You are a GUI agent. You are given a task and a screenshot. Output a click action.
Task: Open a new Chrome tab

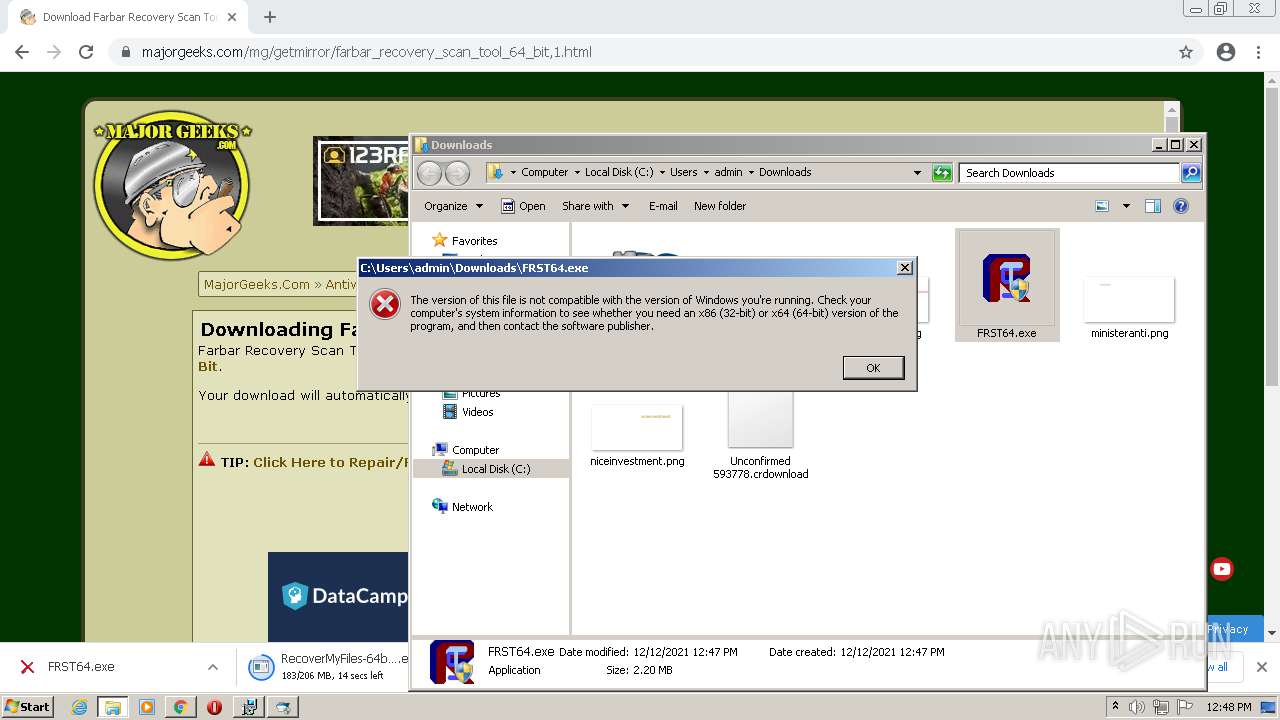tap(270, 17)
